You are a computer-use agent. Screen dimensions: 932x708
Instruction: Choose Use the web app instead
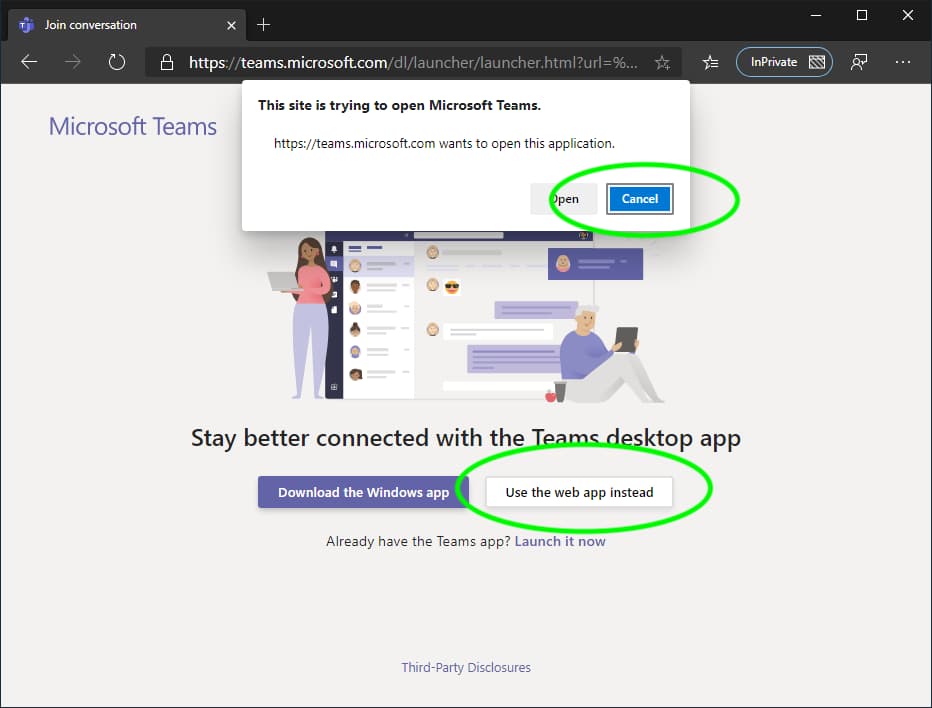coord(579,492)
